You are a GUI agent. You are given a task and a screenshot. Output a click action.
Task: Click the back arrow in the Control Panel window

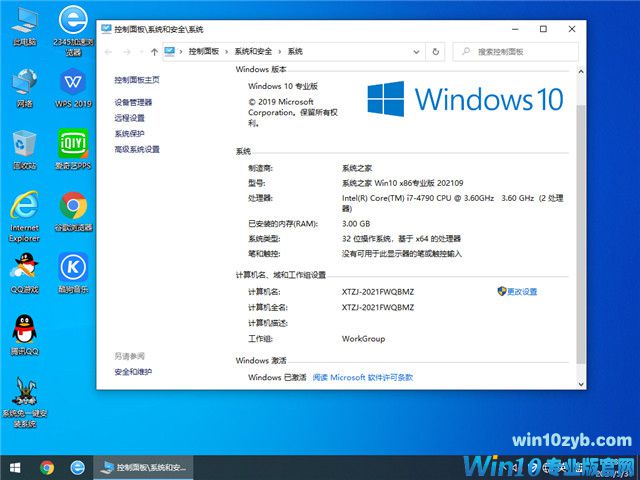click(x=108, y=52)
